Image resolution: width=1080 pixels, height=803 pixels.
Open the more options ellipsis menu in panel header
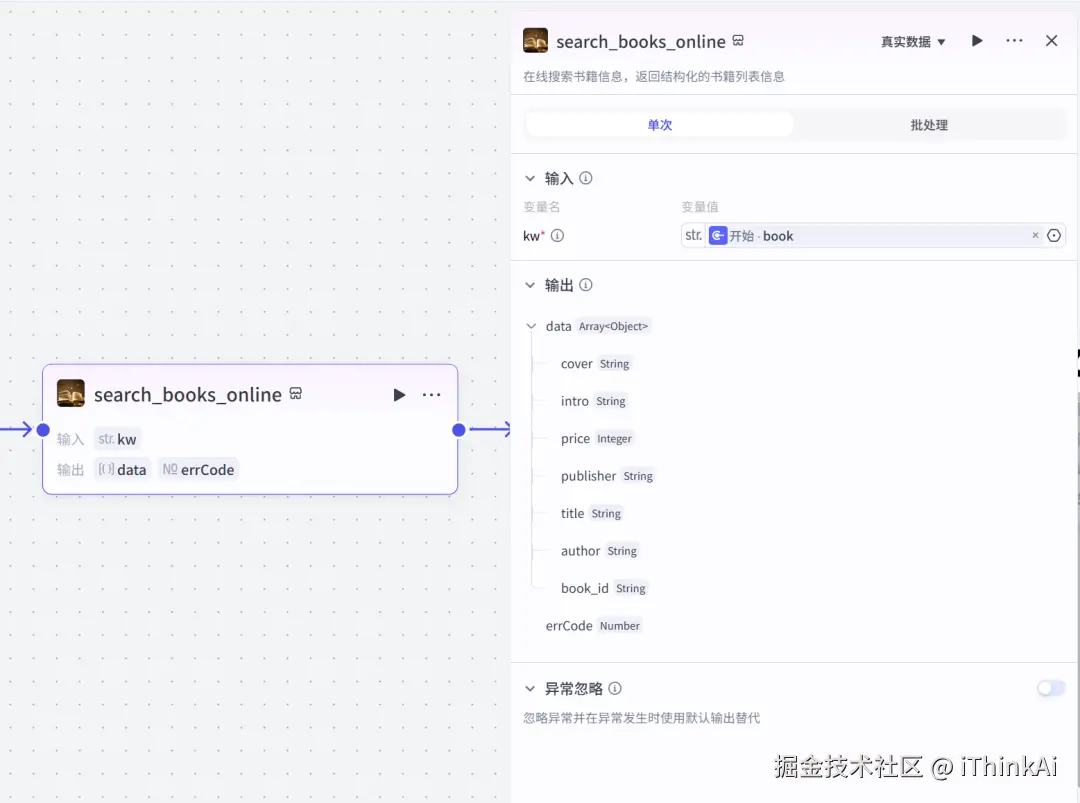pyautogui.click(x=1014, y=41)
